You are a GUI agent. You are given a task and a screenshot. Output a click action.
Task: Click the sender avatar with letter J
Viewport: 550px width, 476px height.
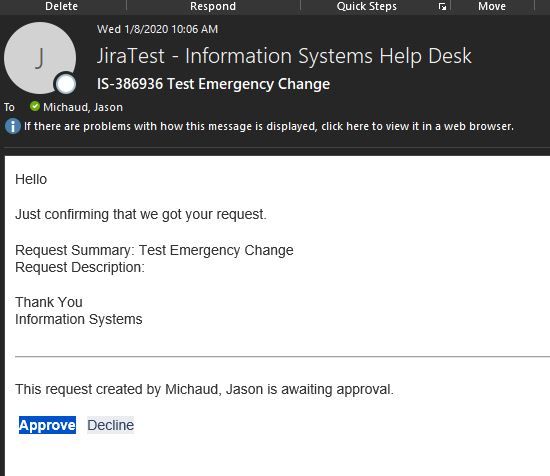coord(40,58)
